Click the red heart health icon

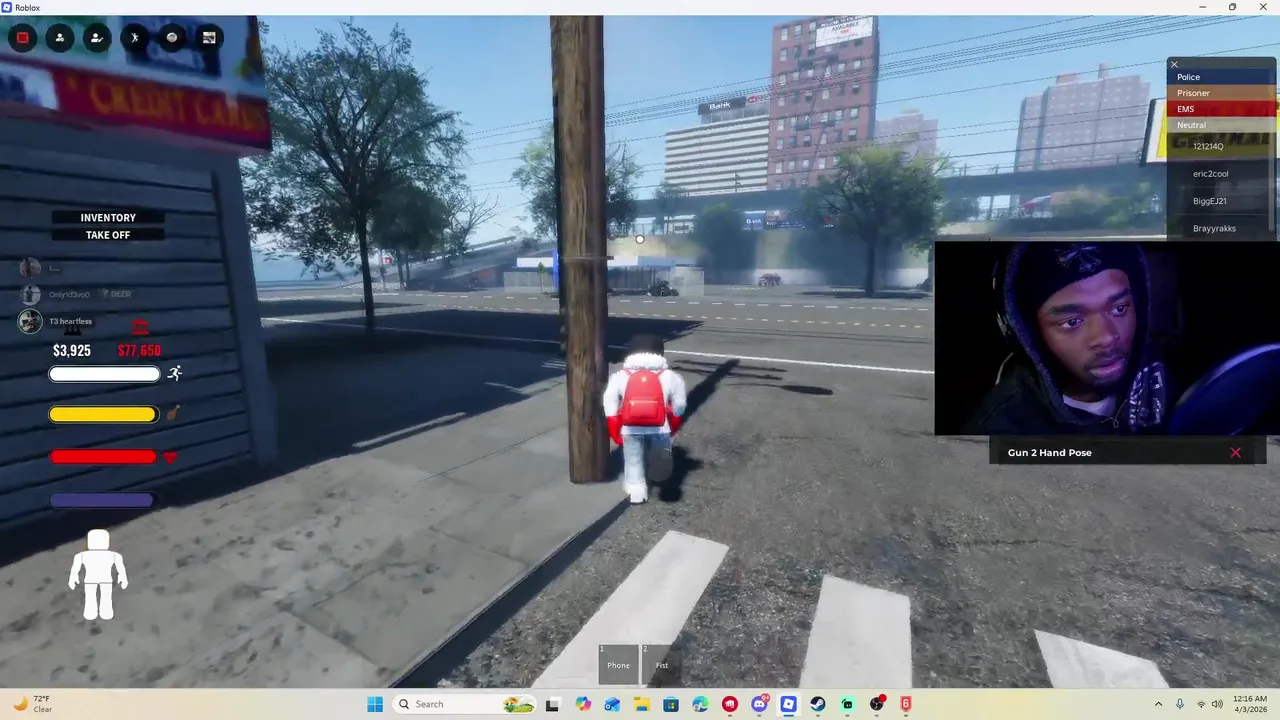tap(170, 458)
